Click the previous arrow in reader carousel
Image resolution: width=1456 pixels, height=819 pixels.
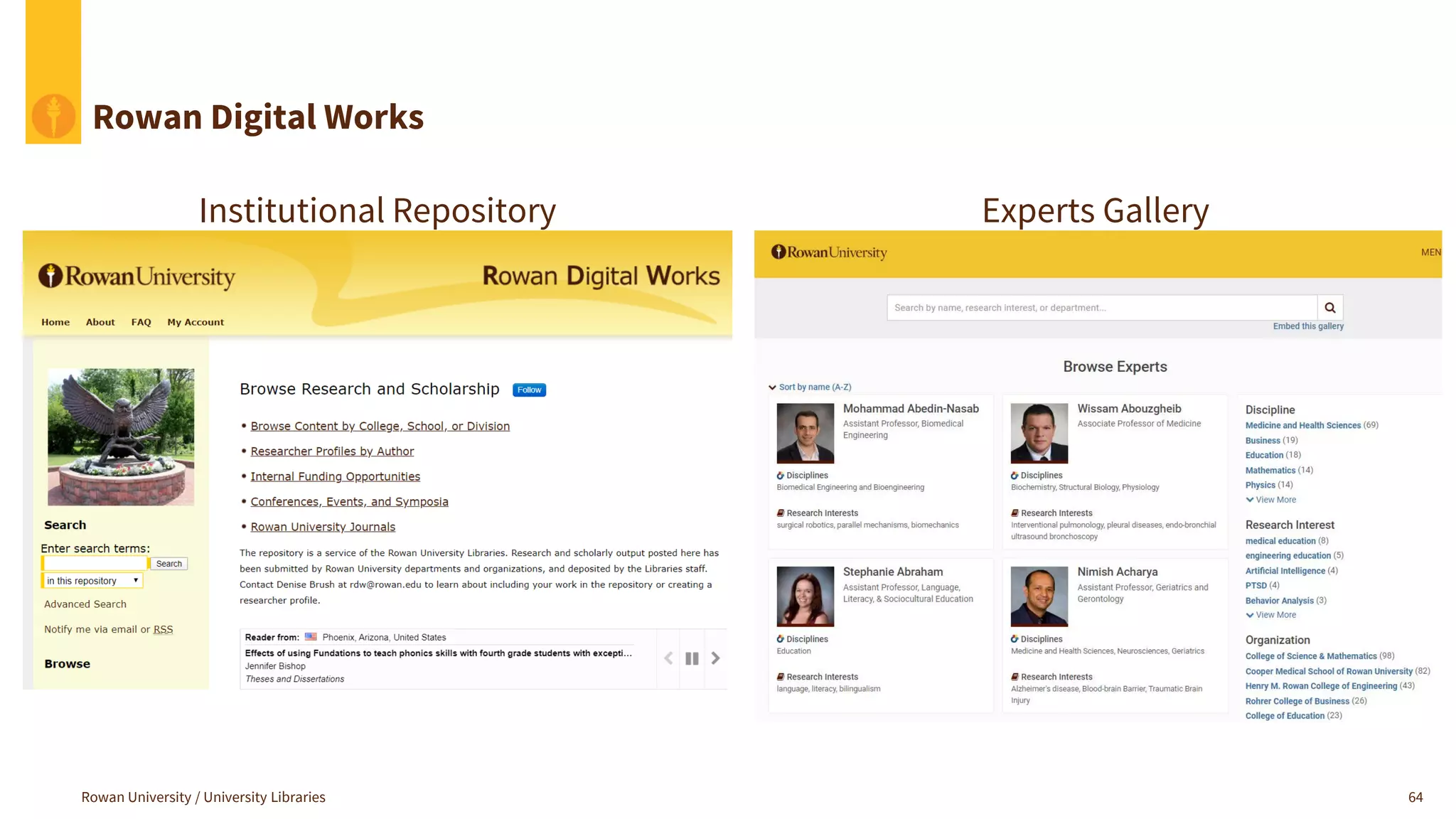[x=668, y=658]
